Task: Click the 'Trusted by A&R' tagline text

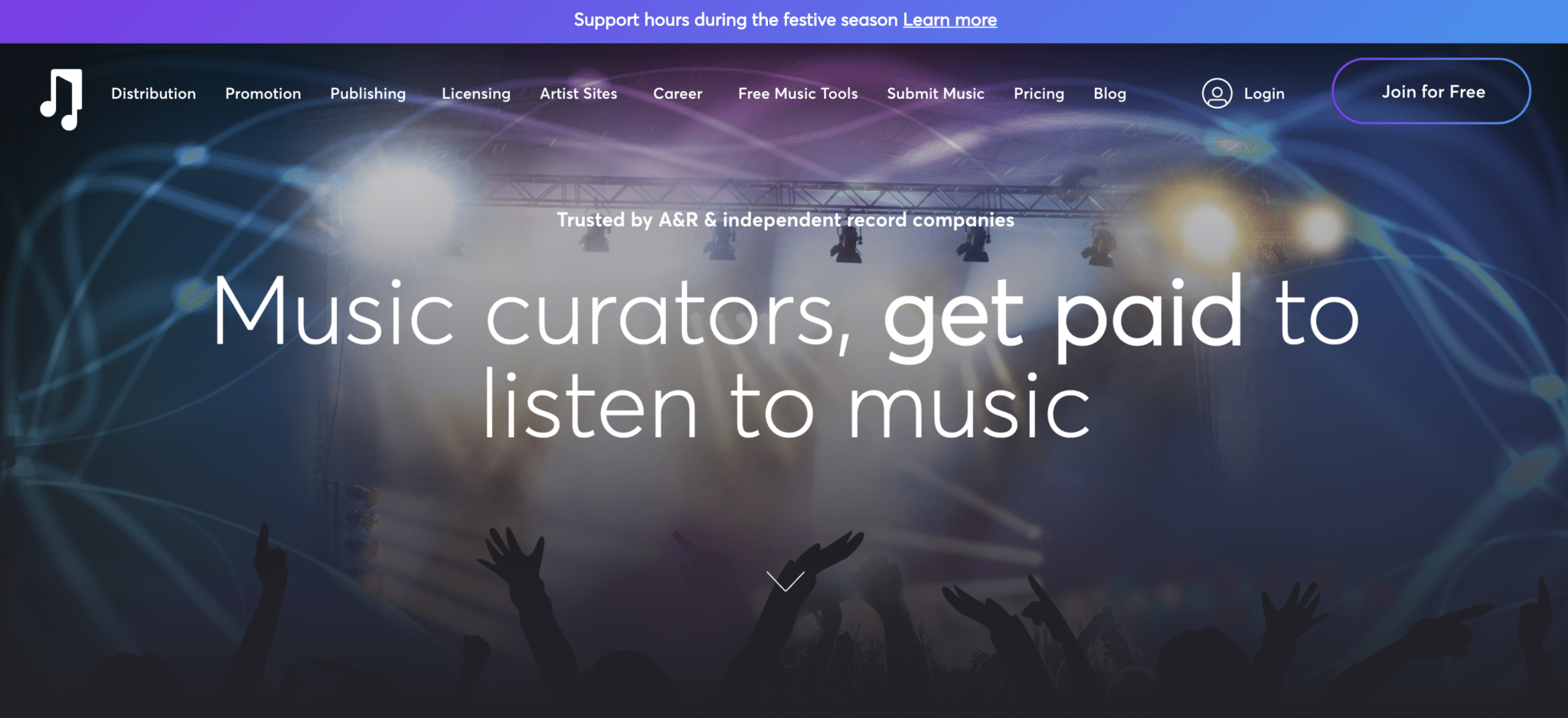Action: 786,220
